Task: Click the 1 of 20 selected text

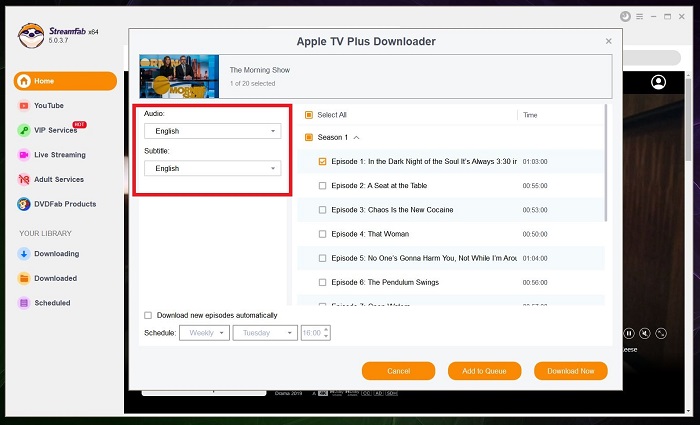Action: click(252, 83)
